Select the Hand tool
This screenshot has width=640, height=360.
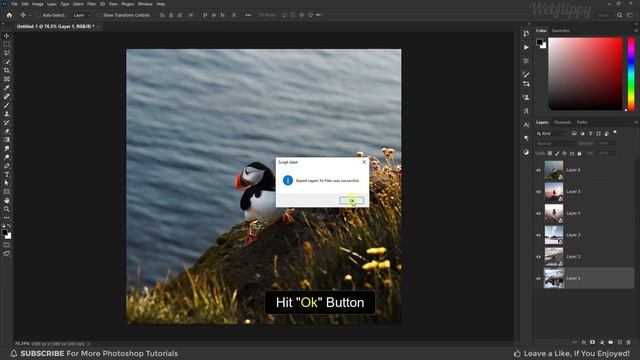click(7, 200)
